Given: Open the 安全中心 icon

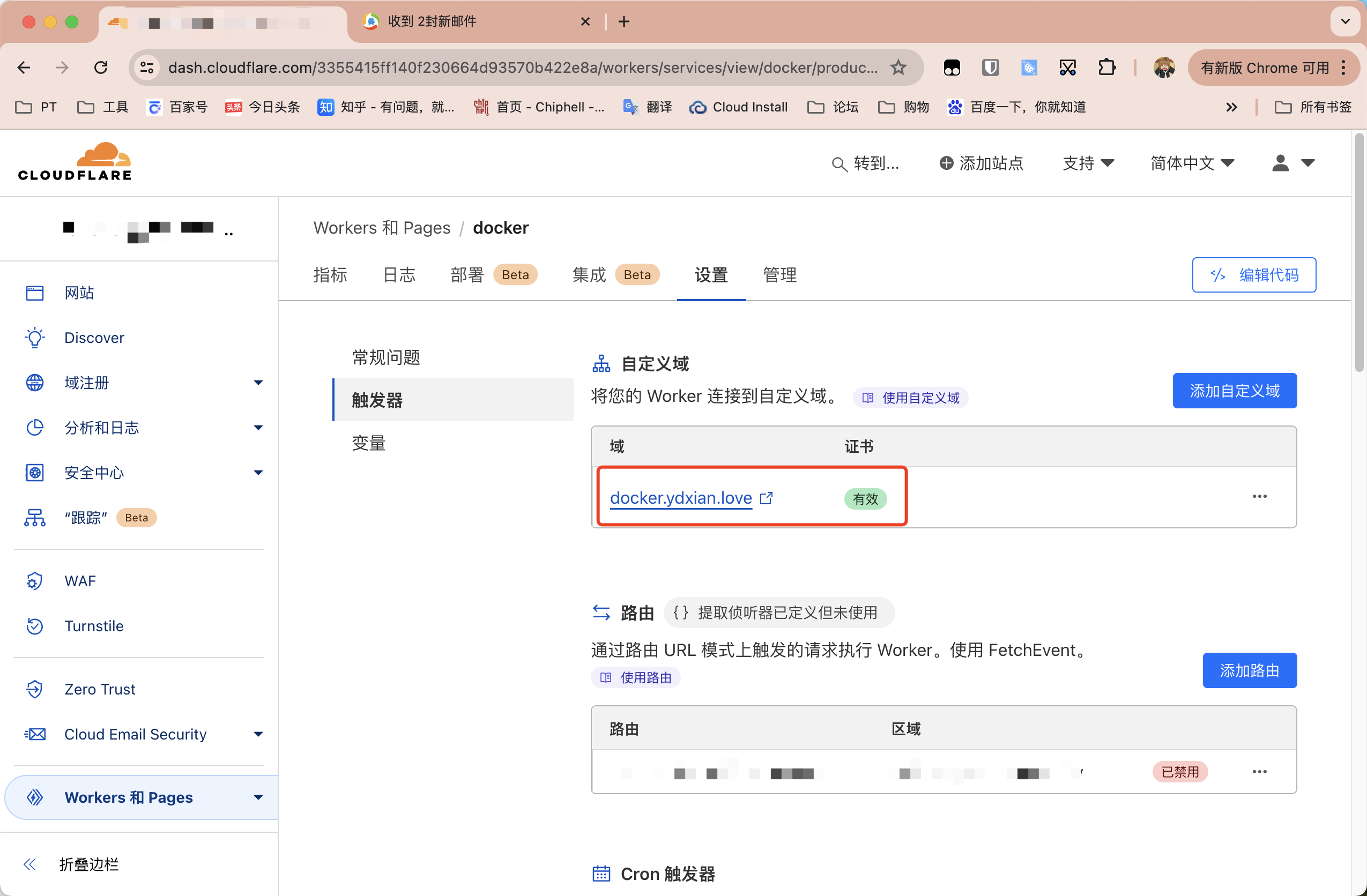Looking at the screenshot, I should 34,473.
